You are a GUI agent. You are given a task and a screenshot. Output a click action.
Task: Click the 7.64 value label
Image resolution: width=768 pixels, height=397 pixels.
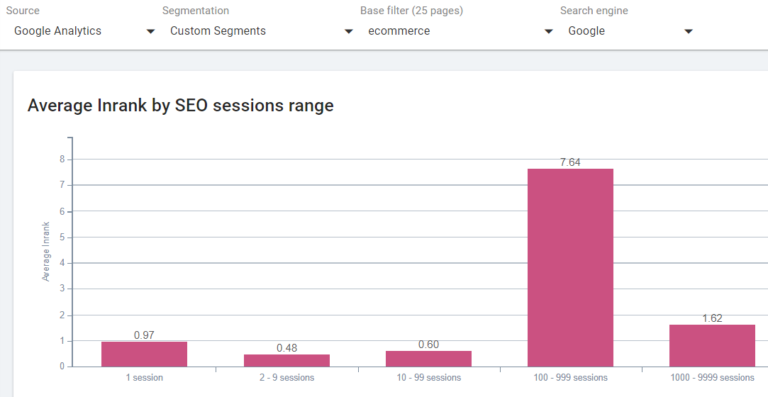tap(570, 163)
